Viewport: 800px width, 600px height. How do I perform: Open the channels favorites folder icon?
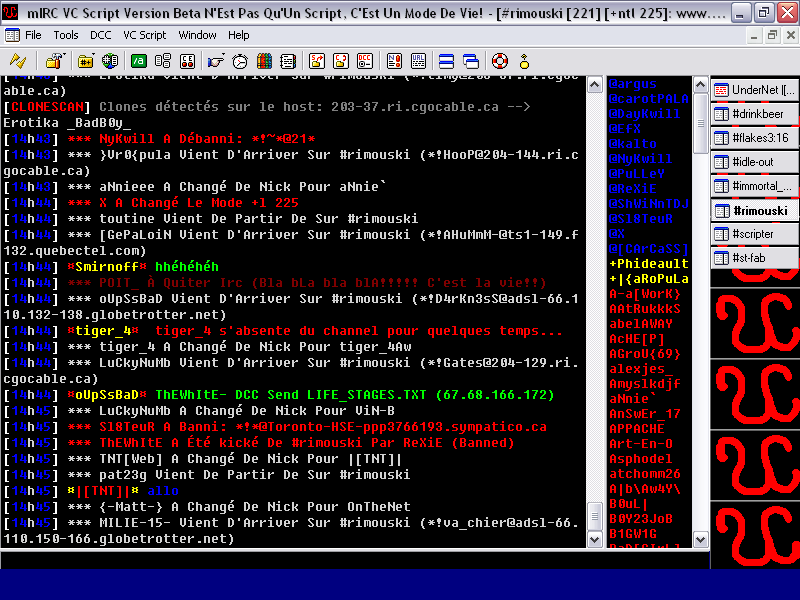85,61
